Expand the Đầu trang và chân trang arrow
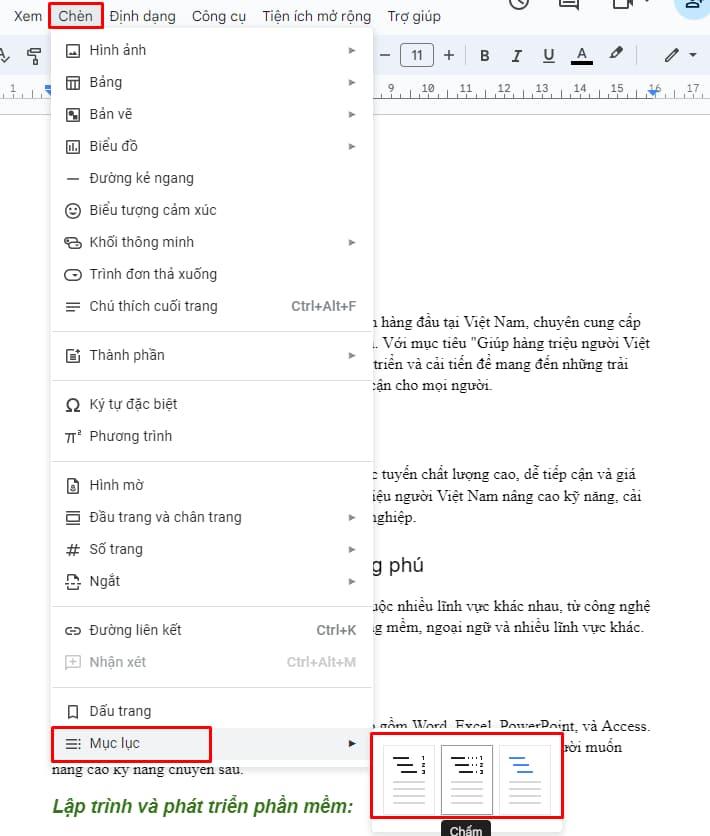Screen dimensions: 710x836 (x=352, y=518)
